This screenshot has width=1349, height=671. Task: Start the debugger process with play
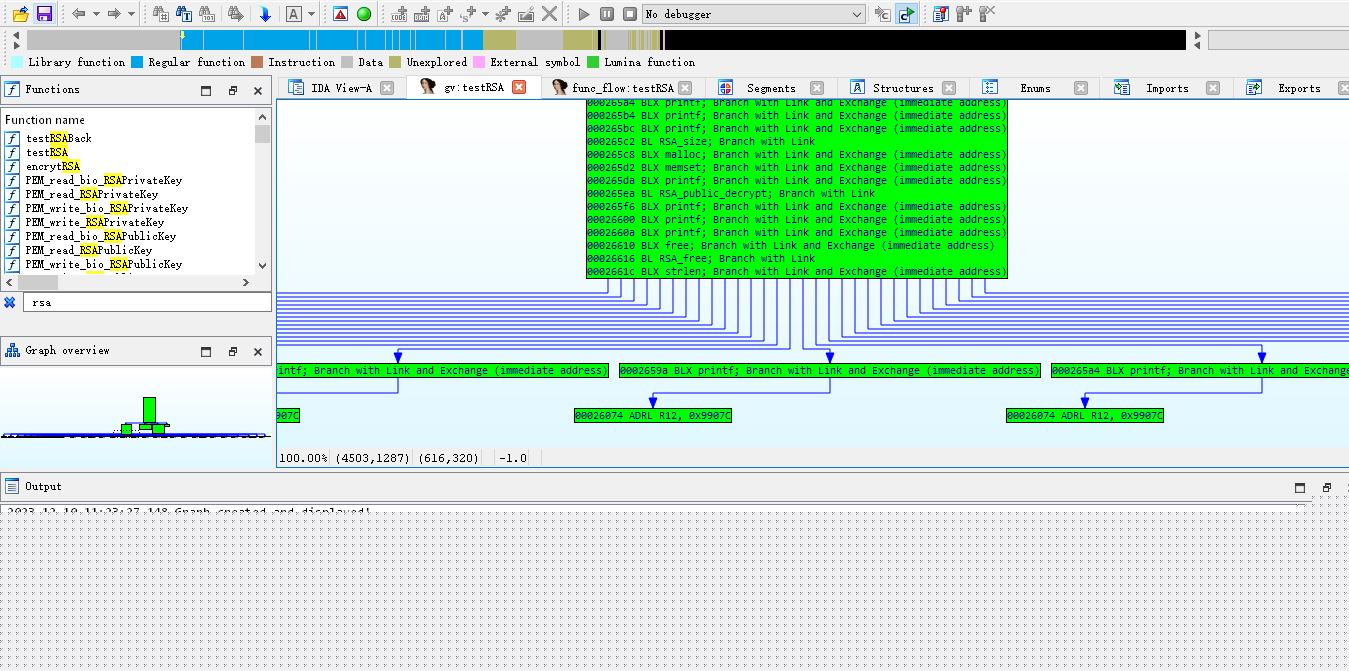click(584, 14)
